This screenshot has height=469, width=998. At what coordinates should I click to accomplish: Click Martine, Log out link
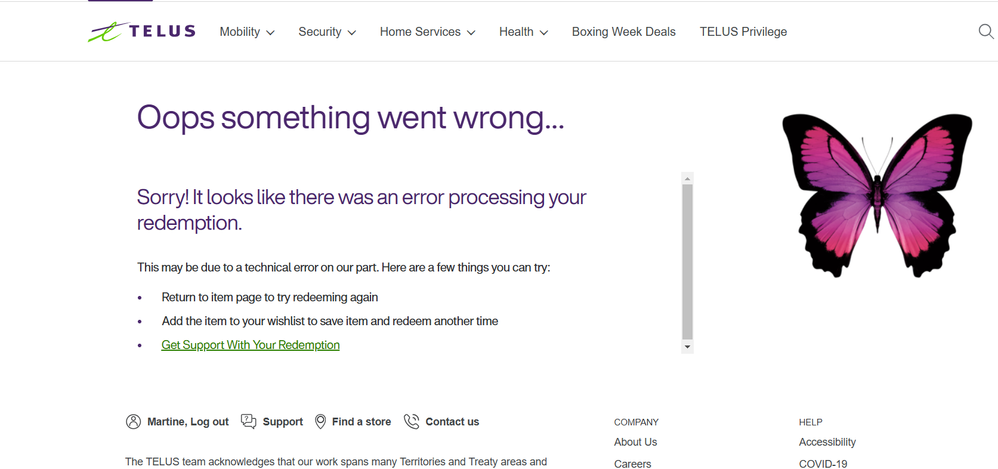[188, 422]
